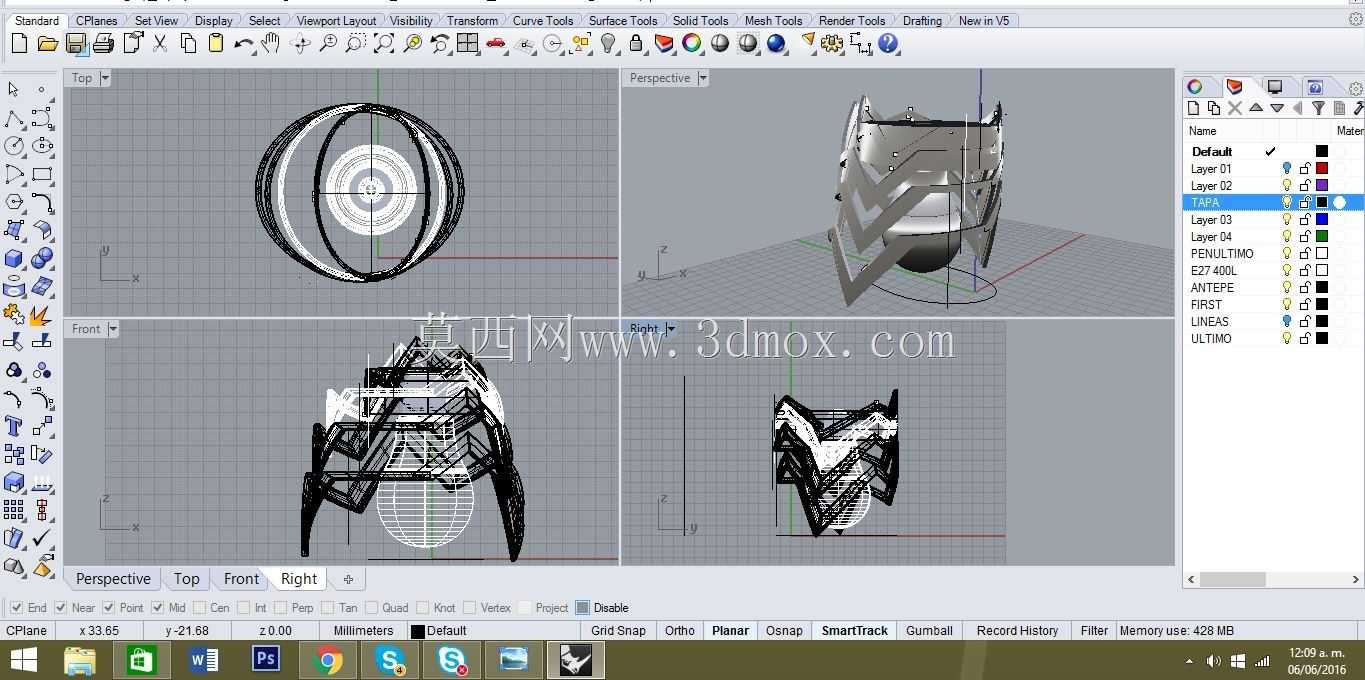The width and height of the screenshot is (1365, 680).
Task: Toggle Gumball in status bar
Action: (x=929, y=631)
